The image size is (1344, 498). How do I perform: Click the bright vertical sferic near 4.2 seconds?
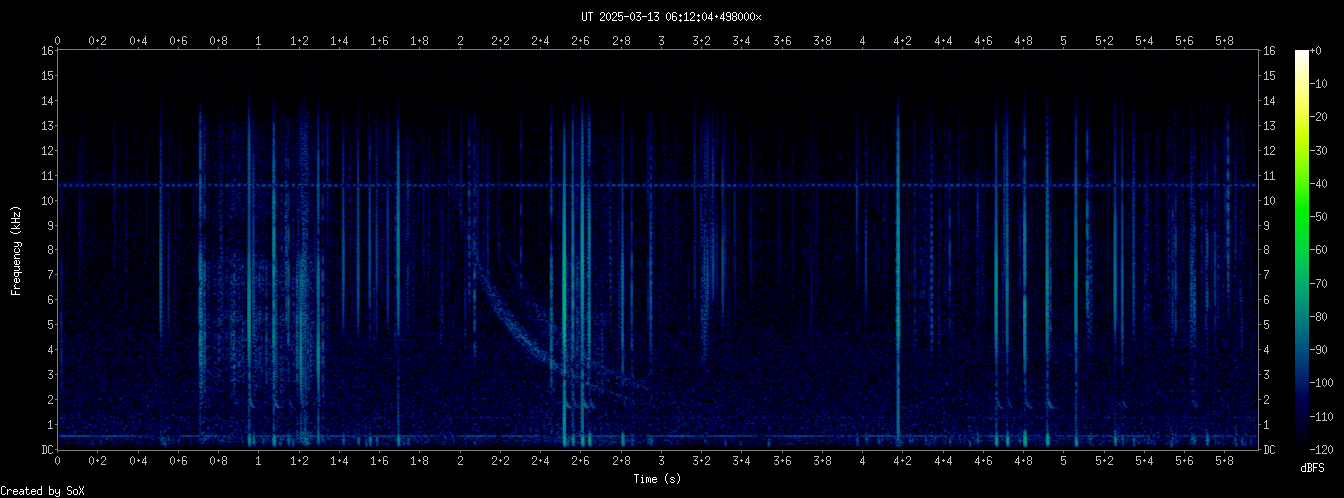(898, 270)
